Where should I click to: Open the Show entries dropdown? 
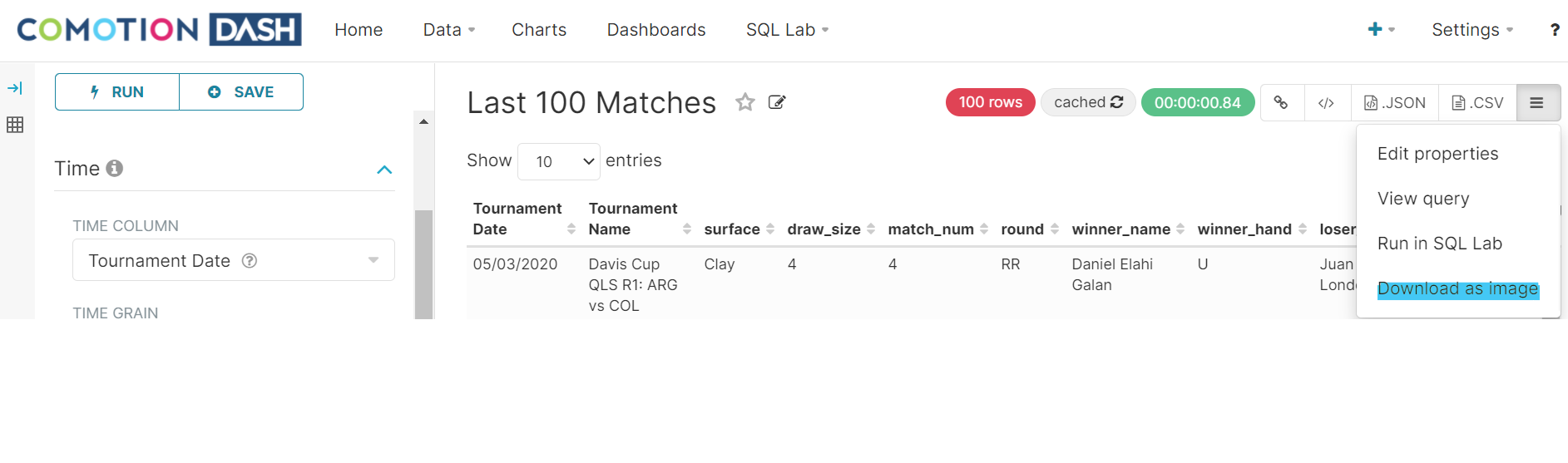click(559, 161)
